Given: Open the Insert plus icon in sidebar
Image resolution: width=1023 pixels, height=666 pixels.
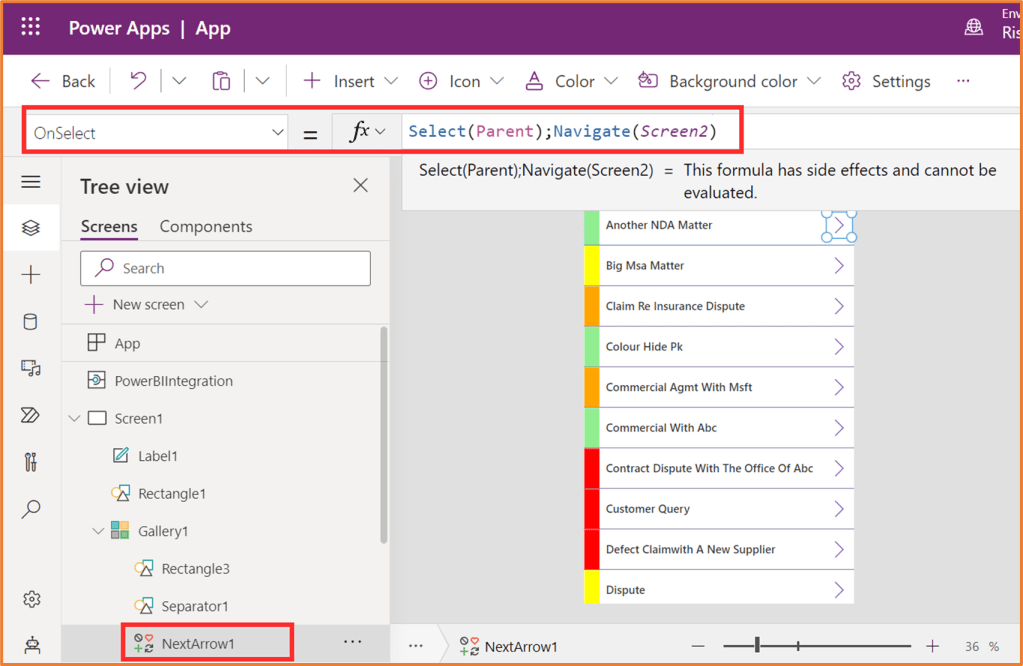Looking at the screenshot, I should click(x=31, y=275).
